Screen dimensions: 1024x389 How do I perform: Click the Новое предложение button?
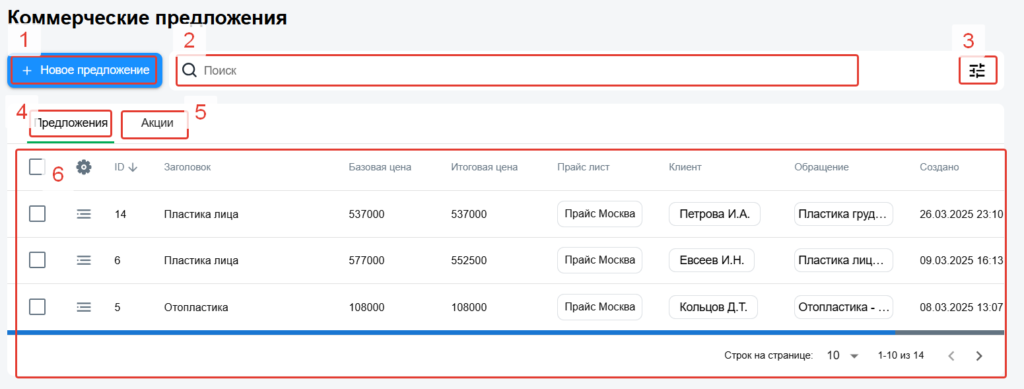point(84,70)
